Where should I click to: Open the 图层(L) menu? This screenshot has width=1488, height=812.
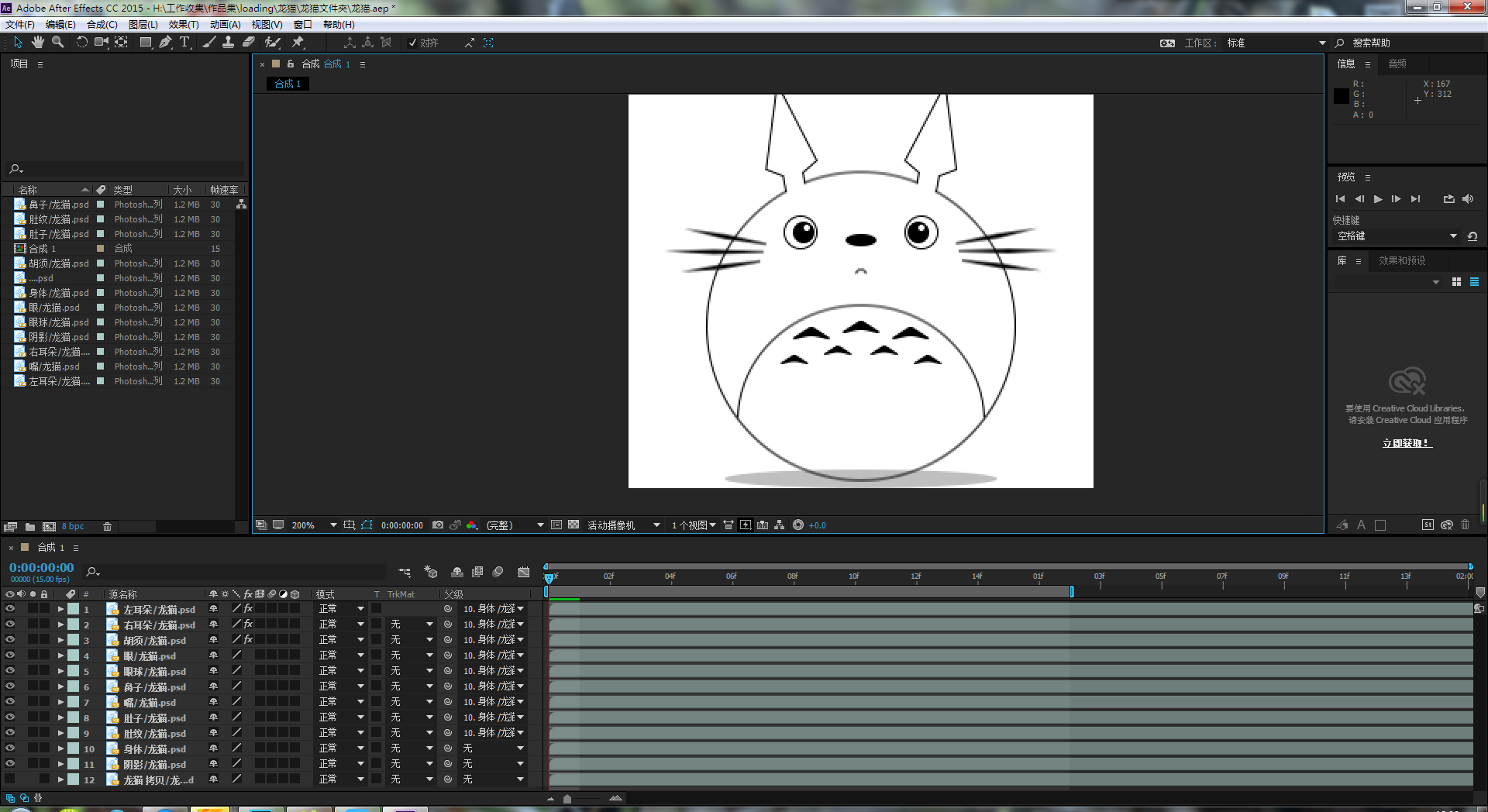pos(143,25)
